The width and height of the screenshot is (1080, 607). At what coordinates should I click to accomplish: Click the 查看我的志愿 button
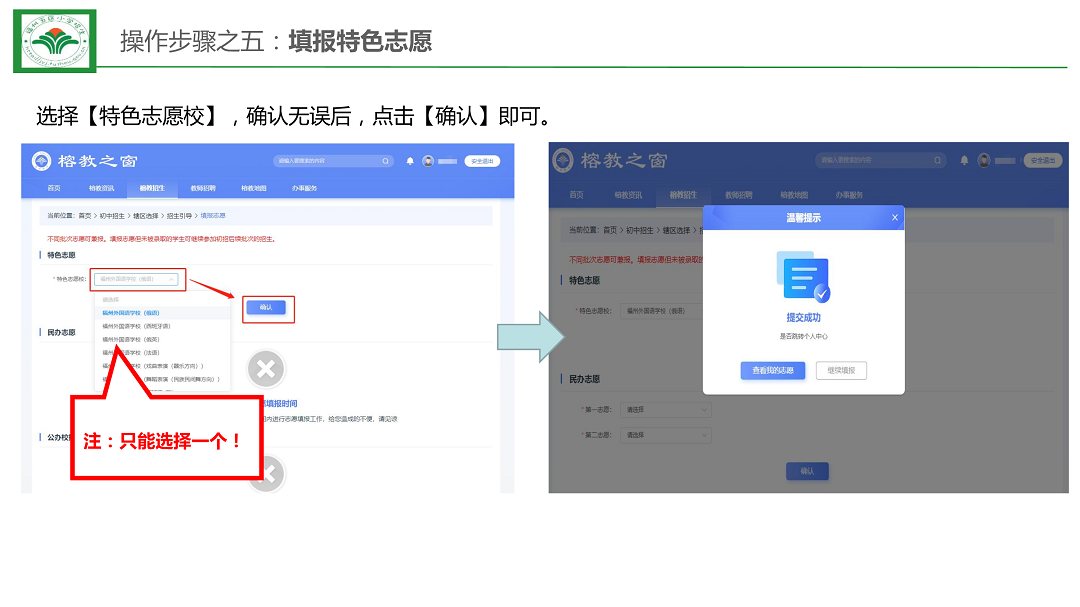click(772, 371)
